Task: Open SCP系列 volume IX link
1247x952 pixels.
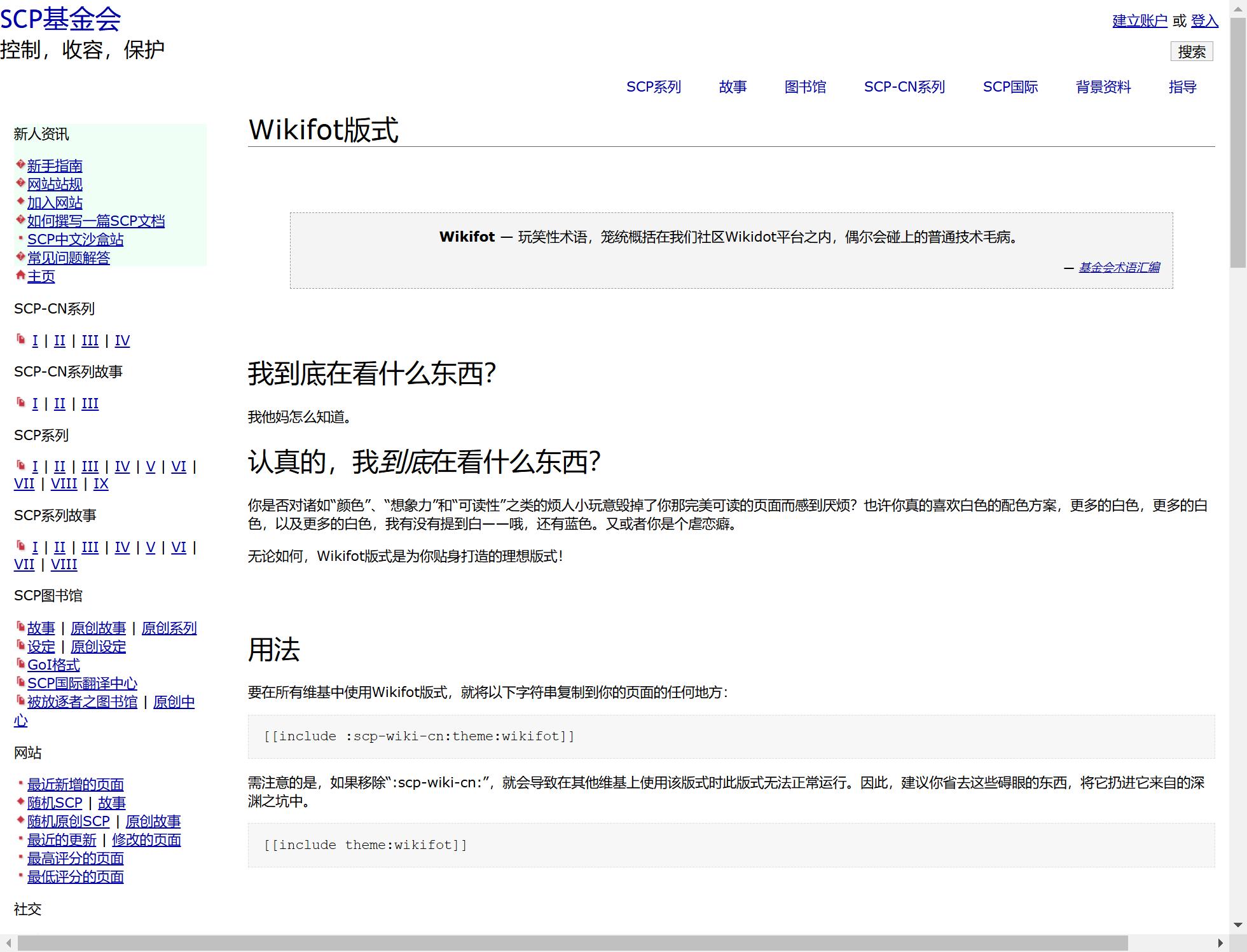Action: (100, 484)
